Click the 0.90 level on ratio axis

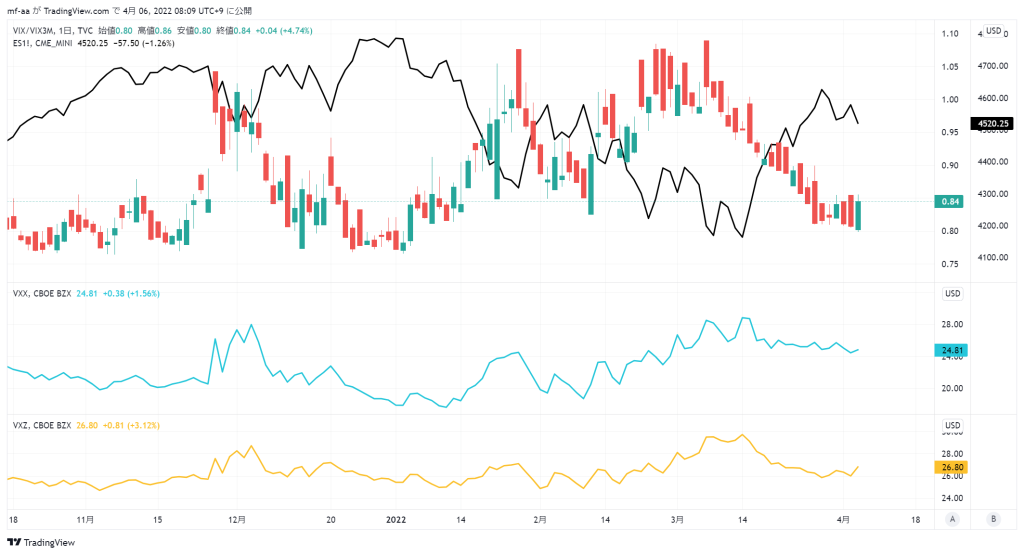click(950, 166)
